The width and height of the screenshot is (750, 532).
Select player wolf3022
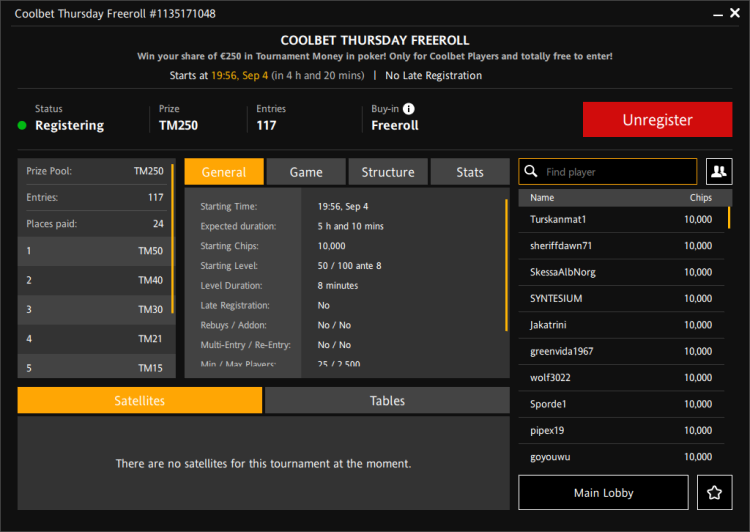621,378
